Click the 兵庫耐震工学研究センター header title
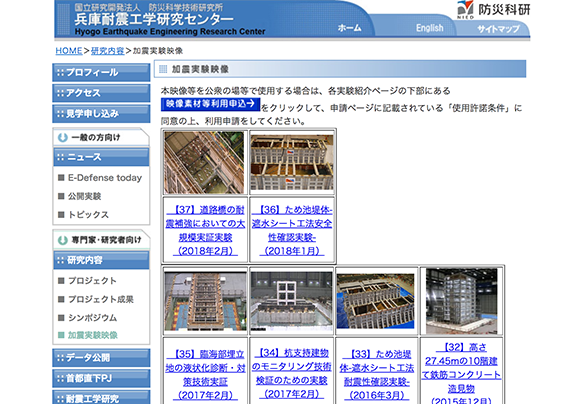 pos(154,19)
